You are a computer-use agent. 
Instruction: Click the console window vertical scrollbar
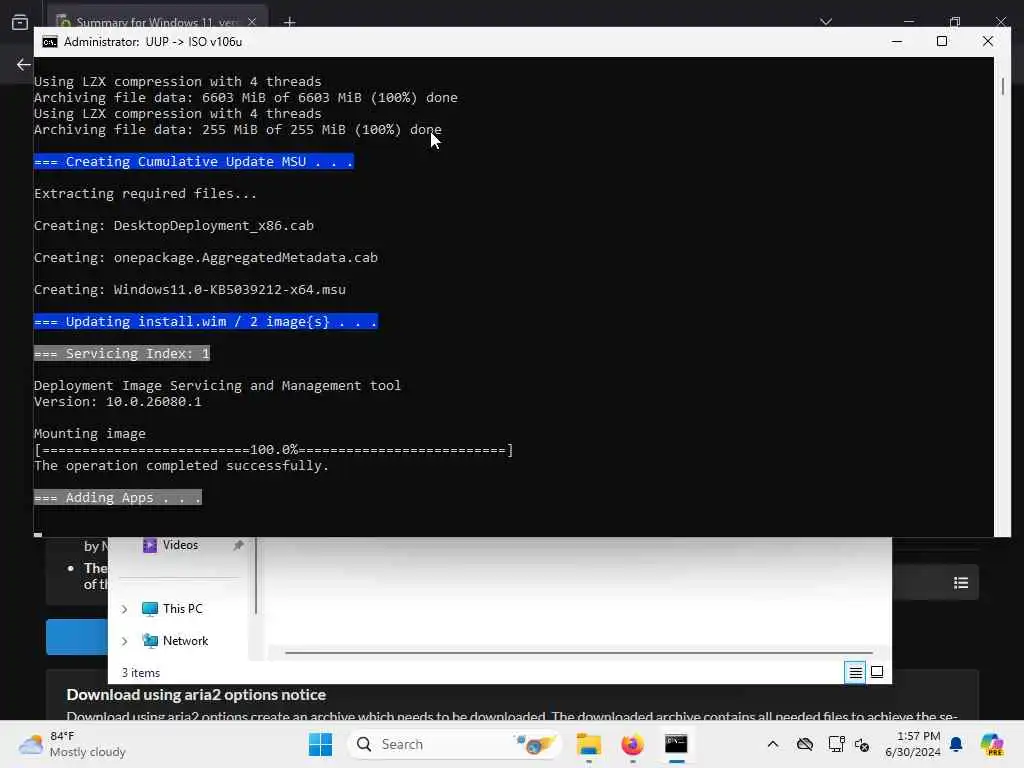[1002, 86]
